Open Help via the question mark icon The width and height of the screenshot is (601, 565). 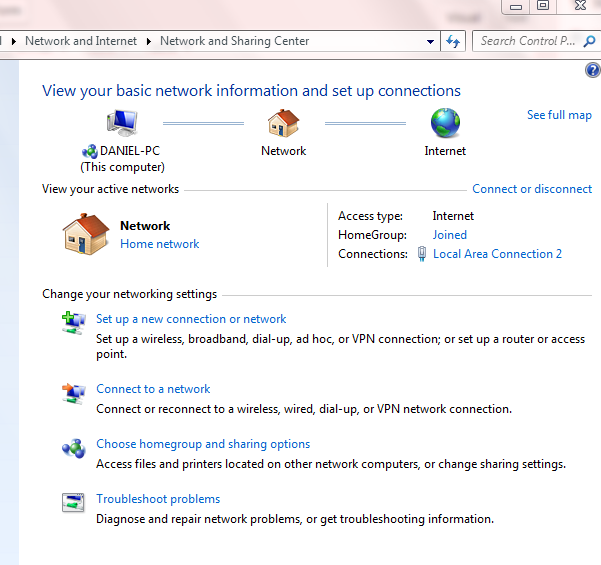click(591, 70)
